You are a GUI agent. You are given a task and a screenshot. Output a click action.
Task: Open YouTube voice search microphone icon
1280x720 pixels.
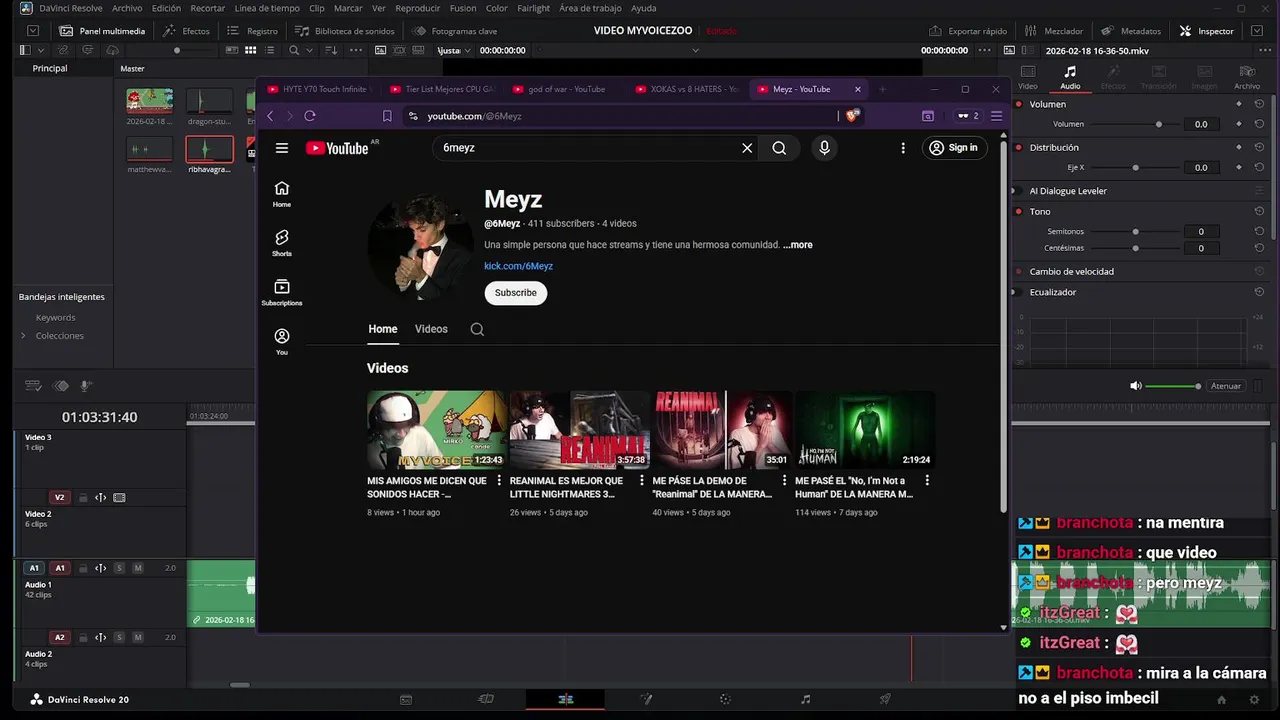pyautogui.click(x=824, y=148)
